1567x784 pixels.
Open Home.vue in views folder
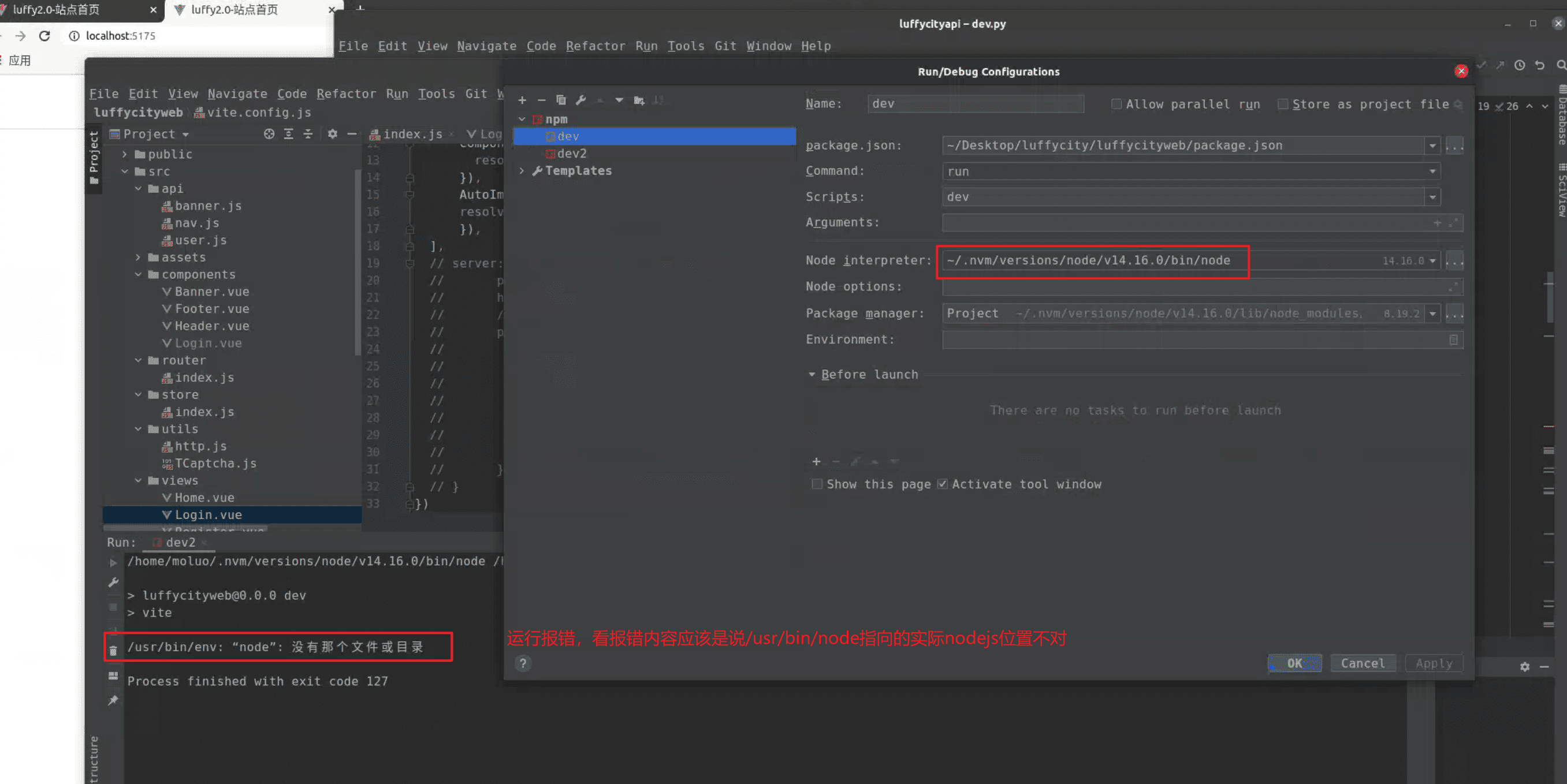(204, 498)
